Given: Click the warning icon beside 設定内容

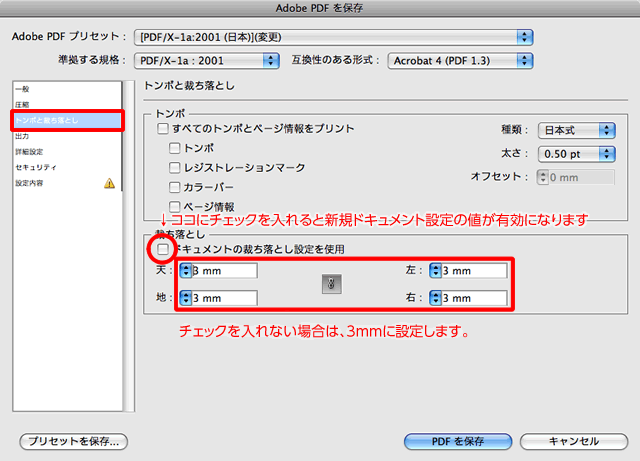Looking at the screenshot, I should point(109,184).
